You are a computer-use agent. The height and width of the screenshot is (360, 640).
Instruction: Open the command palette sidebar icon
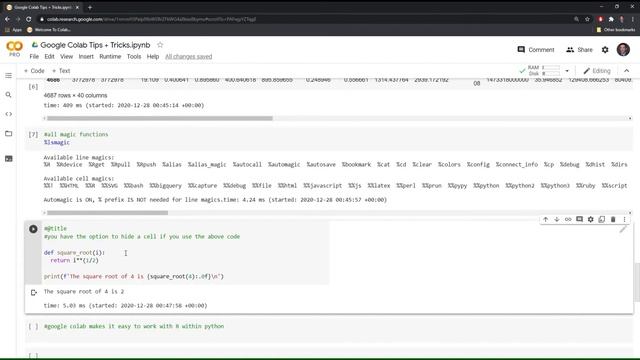pos(9,158)
